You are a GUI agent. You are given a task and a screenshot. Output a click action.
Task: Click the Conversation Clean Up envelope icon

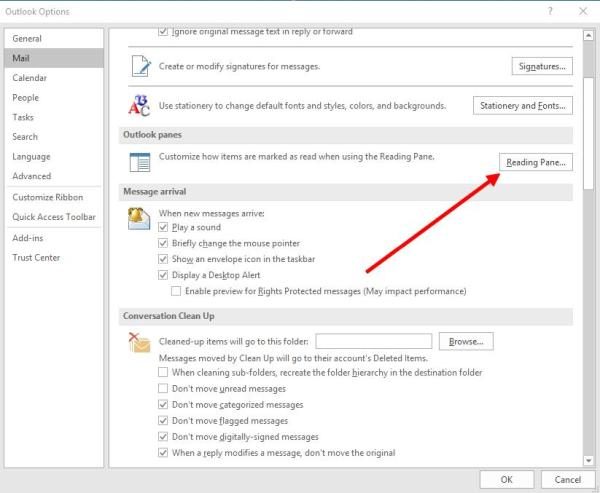coord(139,342)
